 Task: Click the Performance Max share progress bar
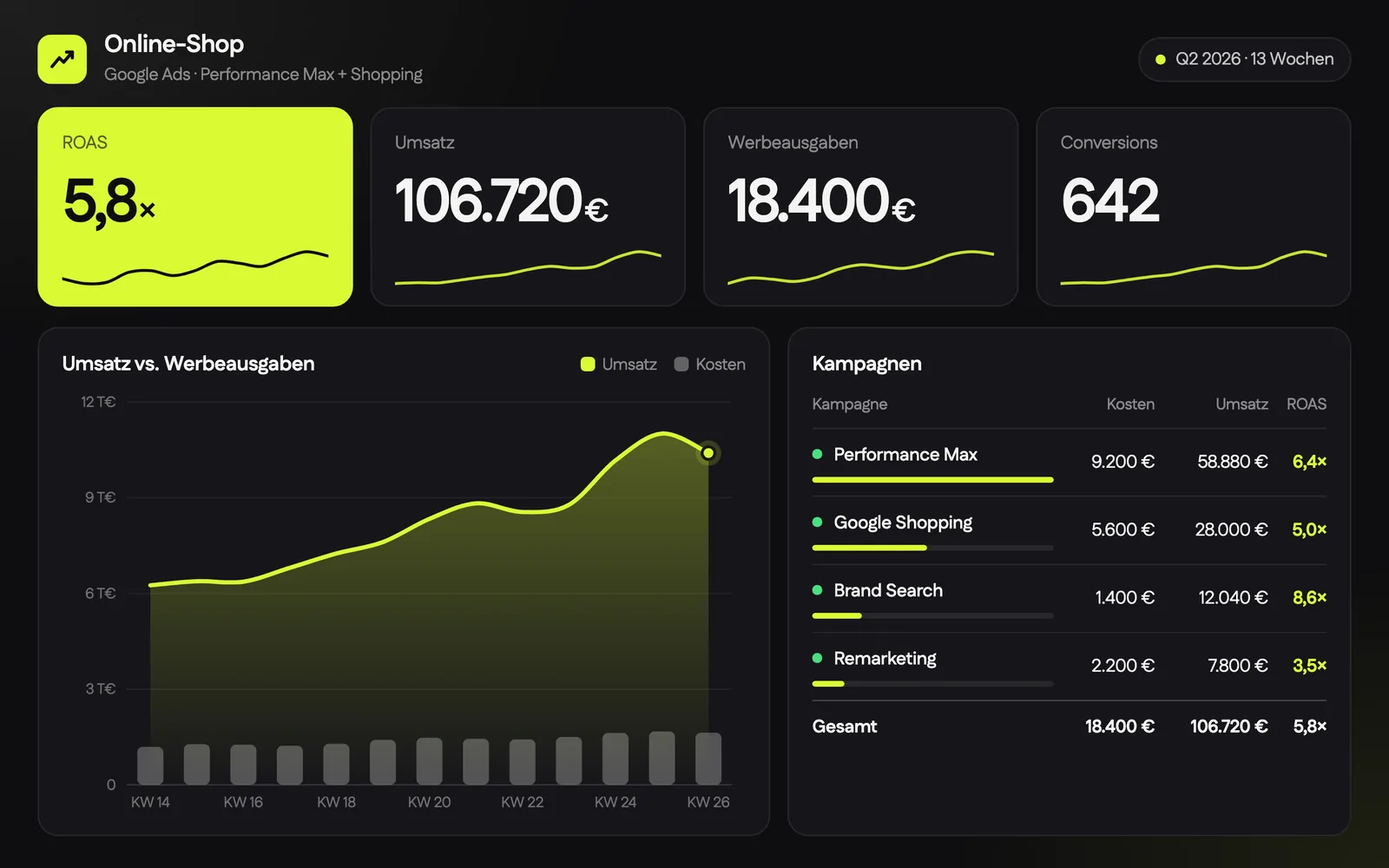(932, 479)
